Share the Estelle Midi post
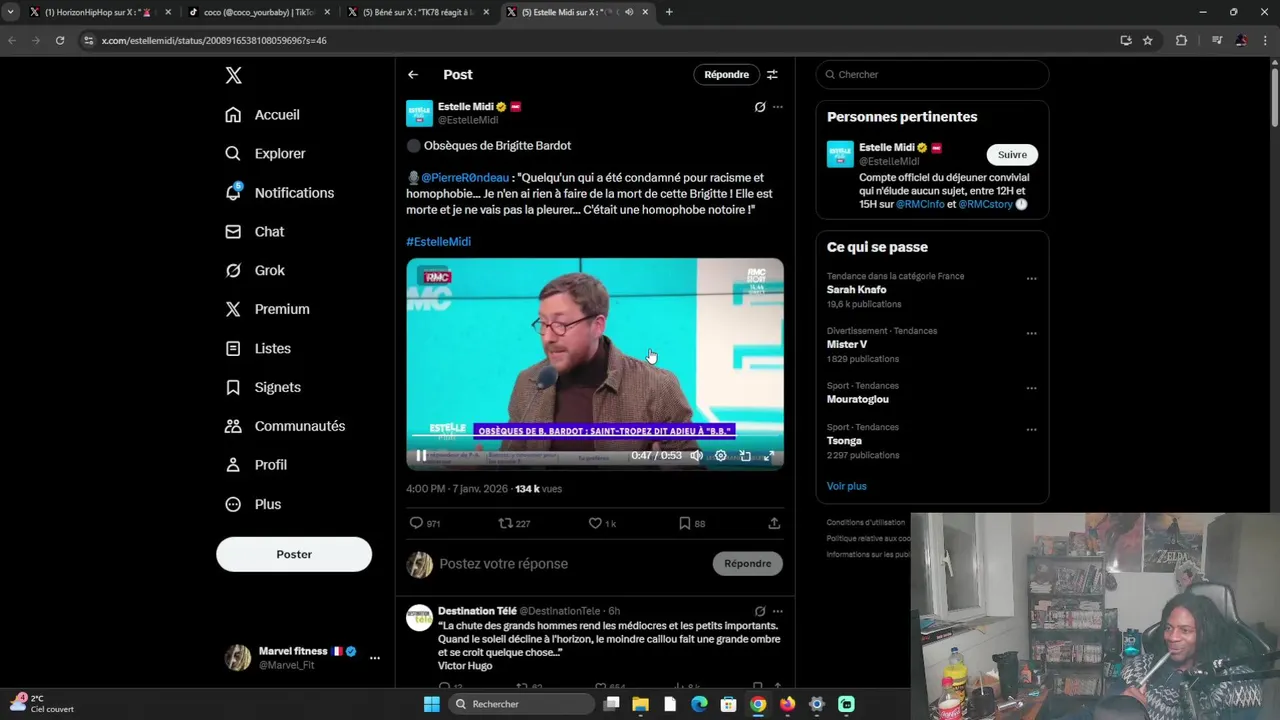Screen dimensions: 1280x720 [774, 523]
